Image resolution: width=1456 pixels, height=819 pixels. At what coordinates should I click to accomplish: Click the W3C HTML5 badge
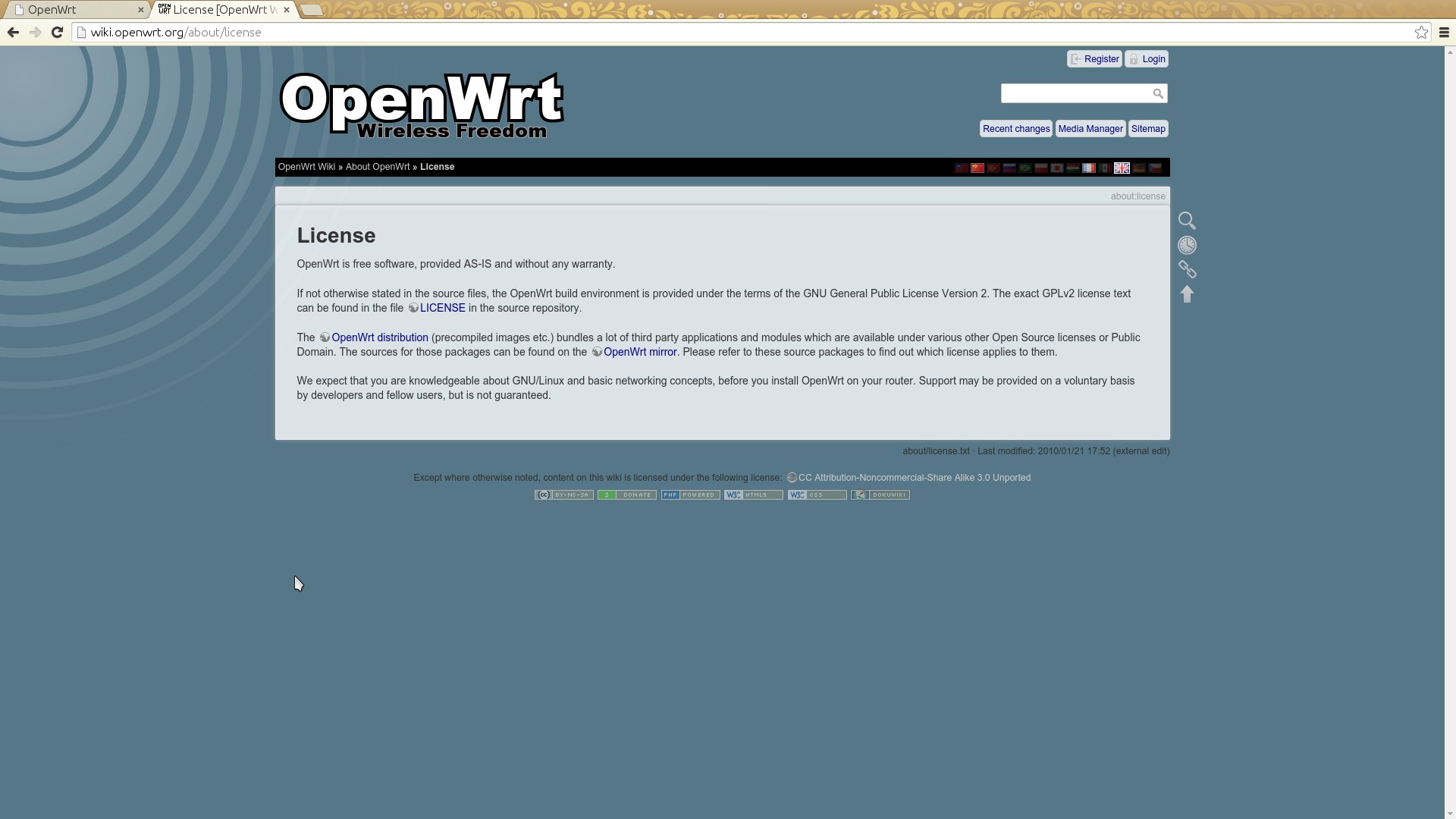(753, 494)
